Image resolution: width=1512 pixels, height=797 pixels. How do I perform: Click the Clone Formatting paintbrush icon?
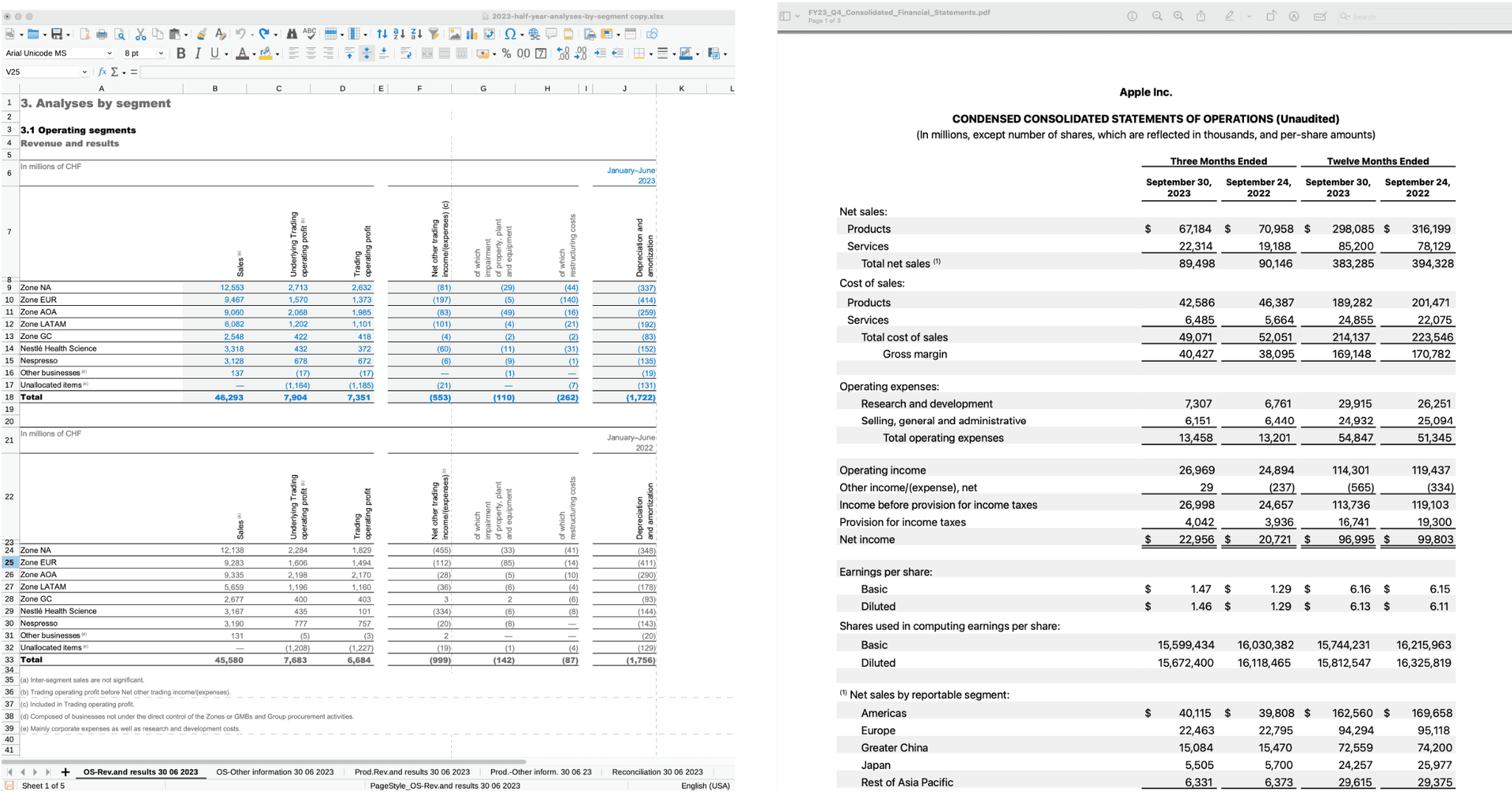[x=202, y=34]
